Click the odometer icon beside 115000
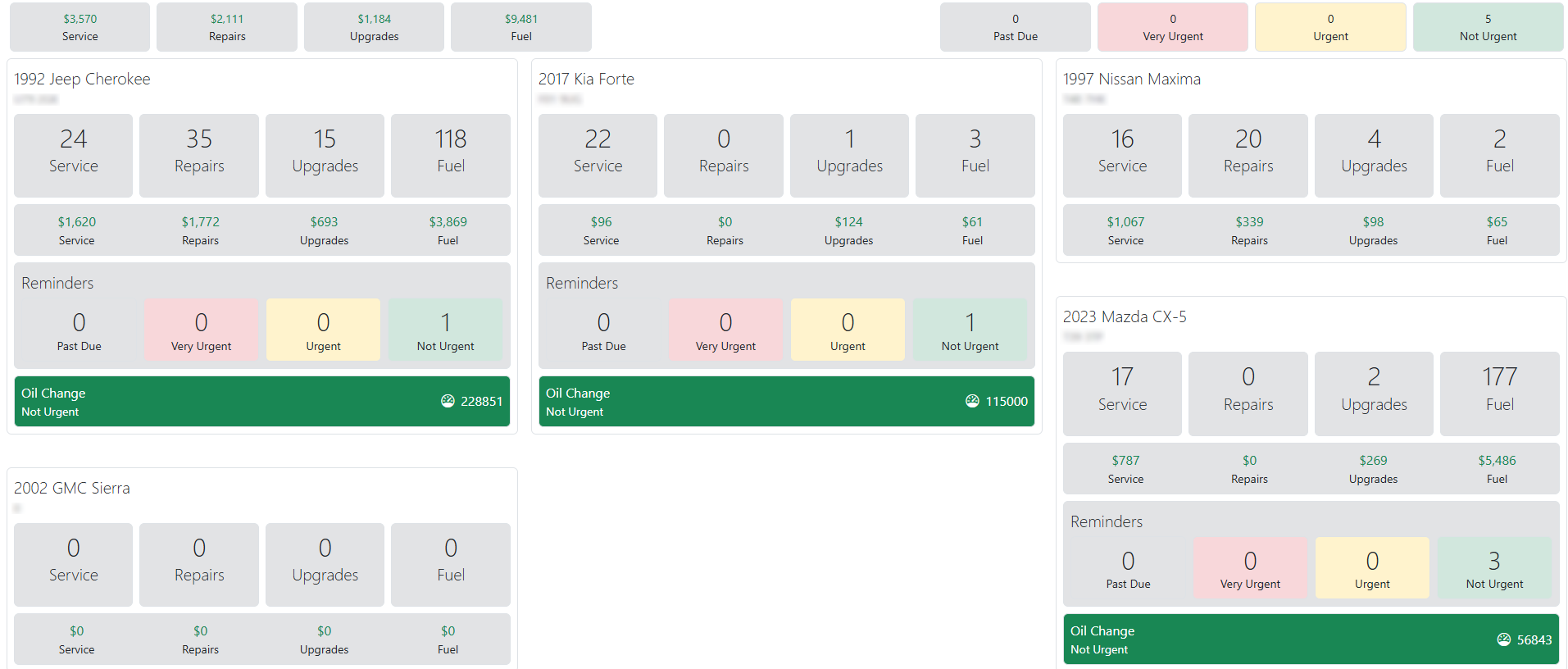The height and width of the screenshot is (669, 1568). pos(972,401)
